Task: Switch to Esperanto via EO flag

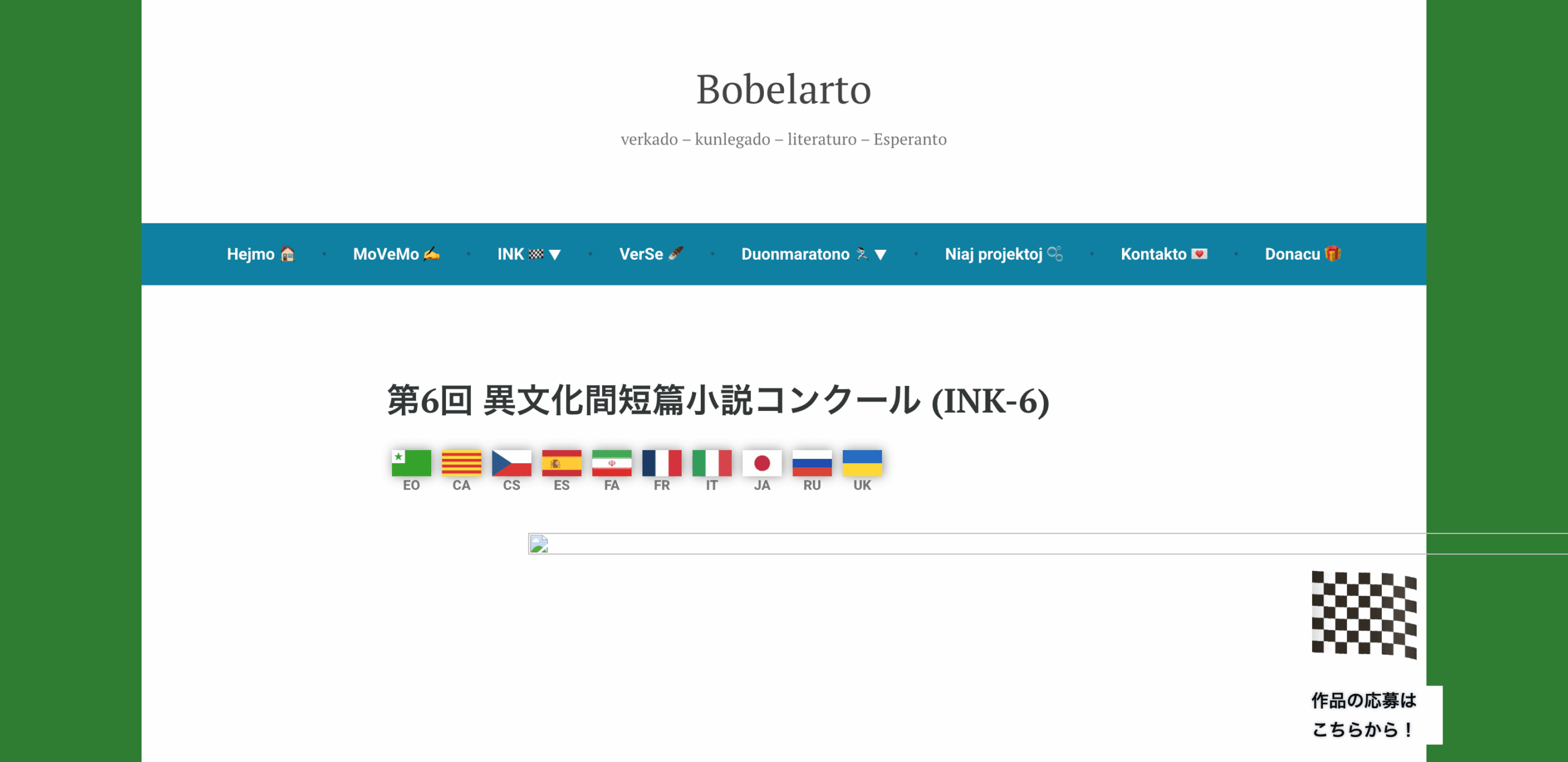Action: click(x=411, y=463)
